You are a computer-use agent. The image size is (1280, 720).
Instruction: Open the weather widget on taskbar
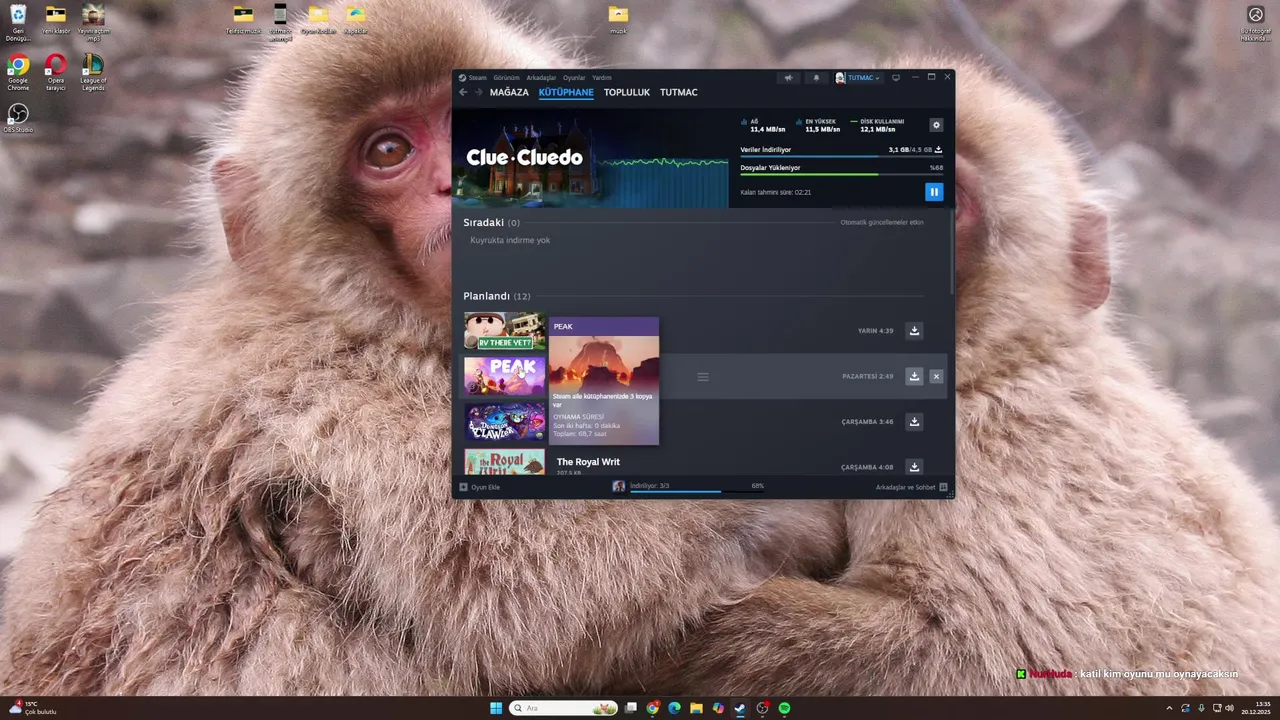point(32,708)
